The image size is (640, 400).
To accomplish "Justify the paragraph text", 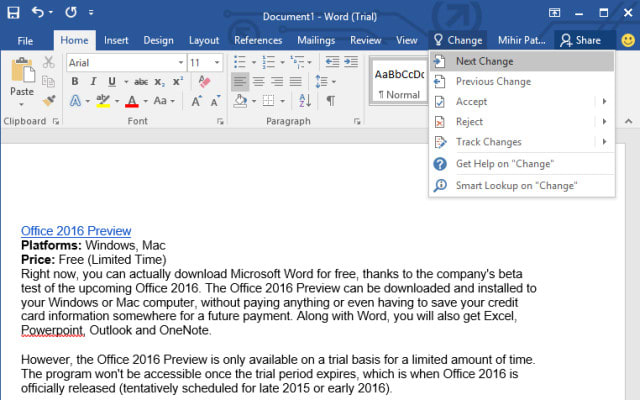I will (x=296, y=82).
